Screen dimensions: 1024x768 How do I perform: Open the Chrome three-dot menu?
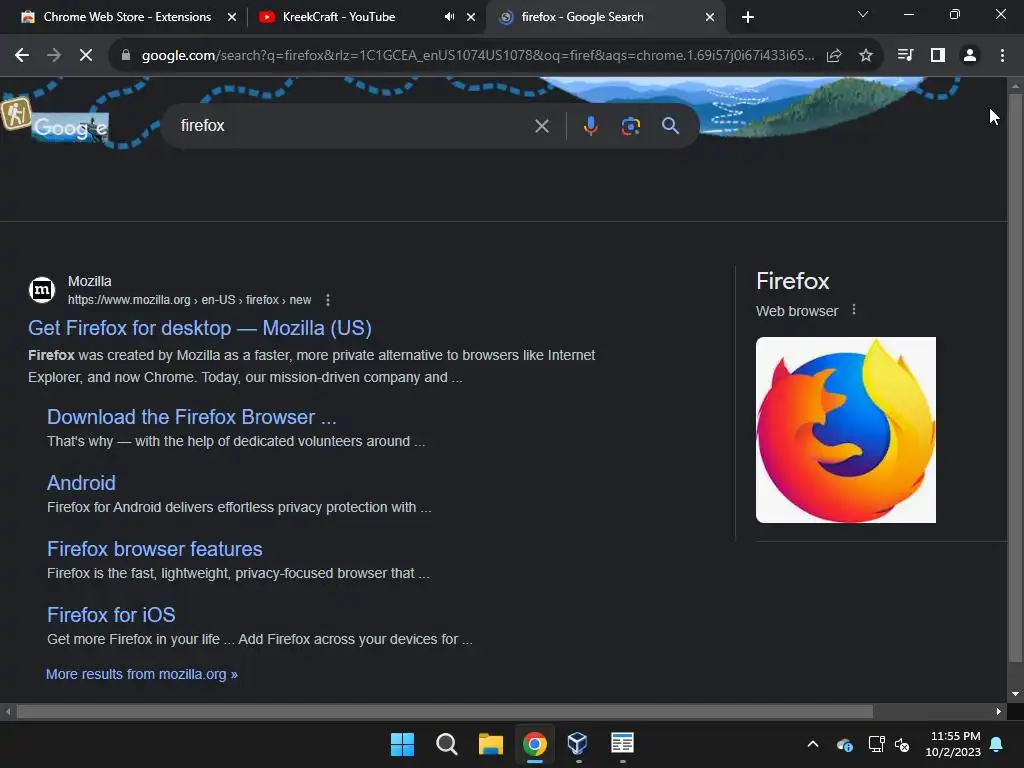pyautogui.click(x=1002, y=56)
